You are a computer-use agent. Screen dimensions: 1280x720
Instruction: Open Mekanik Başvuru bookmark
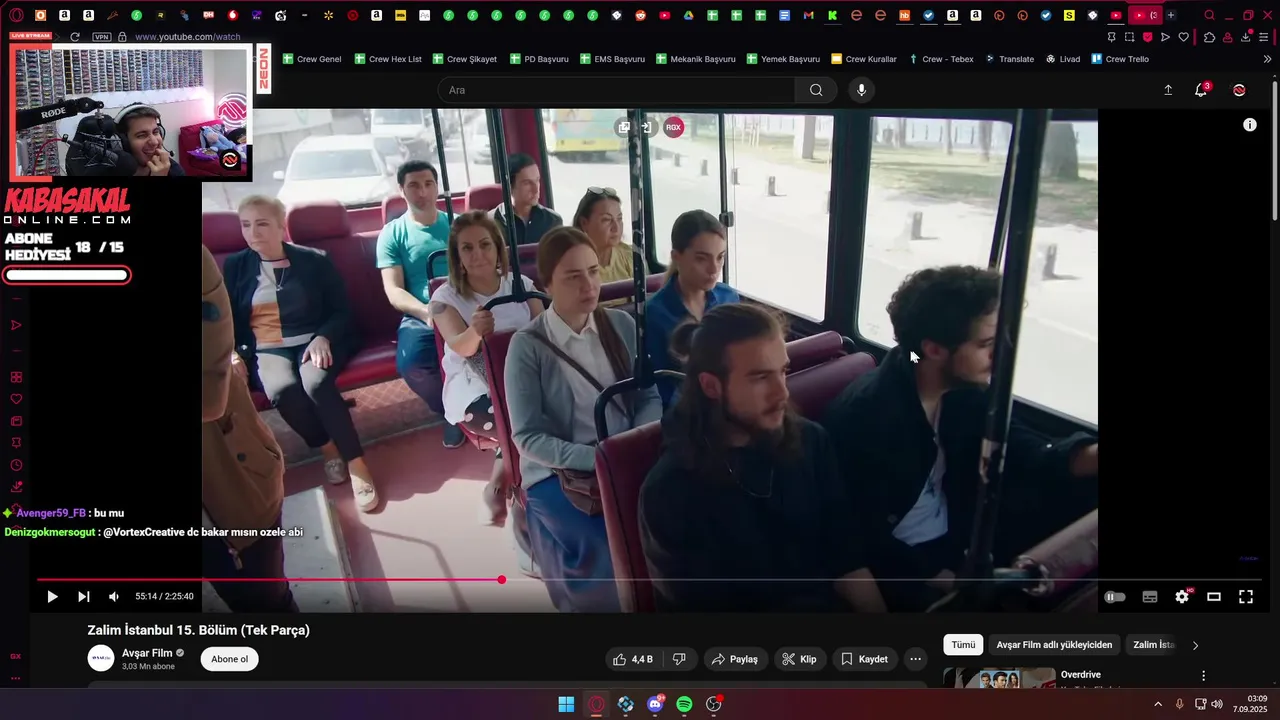696,59
